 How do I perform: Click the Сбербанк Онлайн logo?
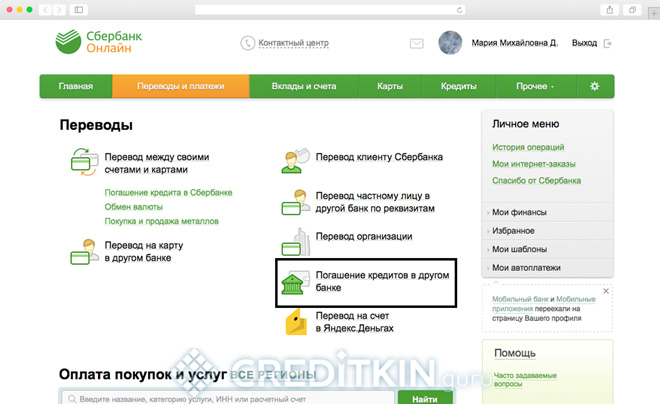click(x=100, y=44)
